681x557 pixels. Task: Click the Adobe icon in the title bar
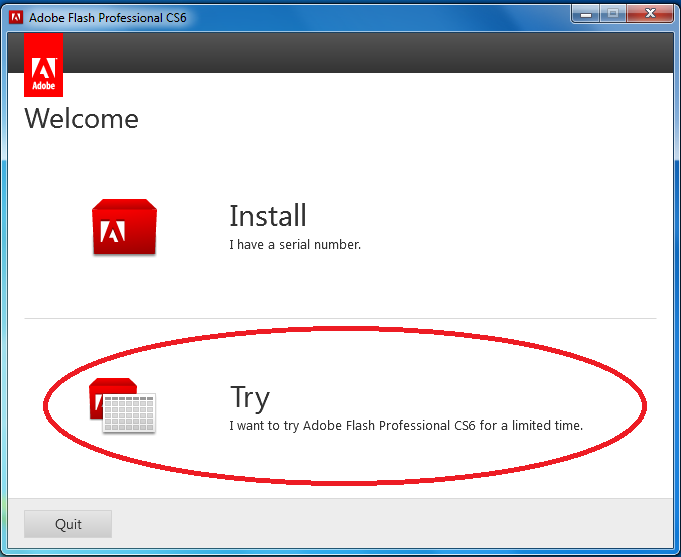click(16, 17)
